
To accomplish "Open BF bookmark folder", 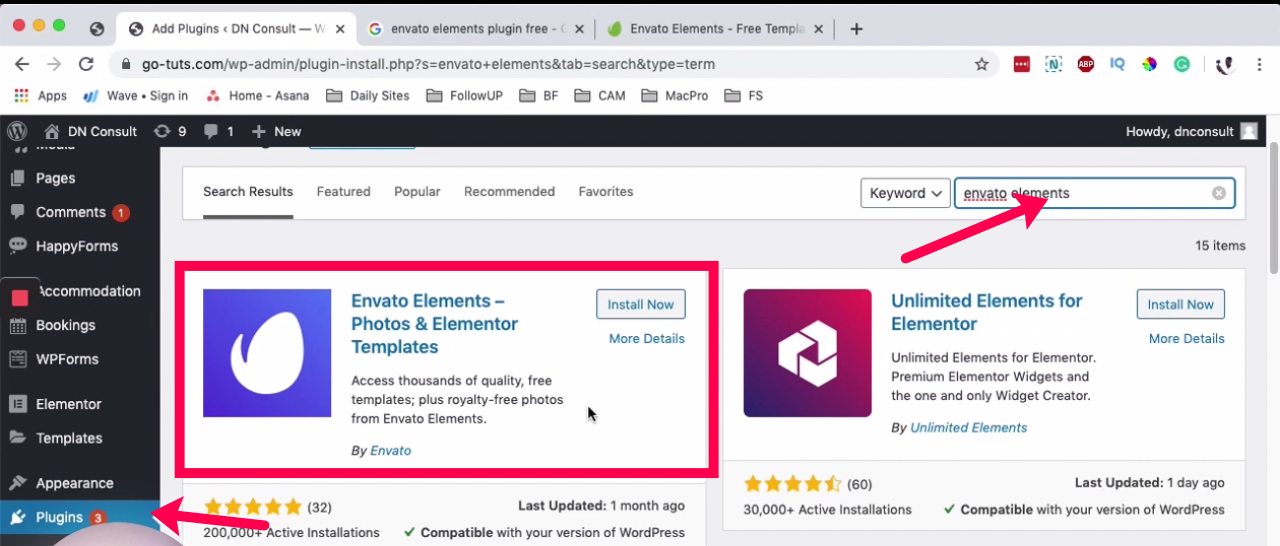I will point(539,96).
